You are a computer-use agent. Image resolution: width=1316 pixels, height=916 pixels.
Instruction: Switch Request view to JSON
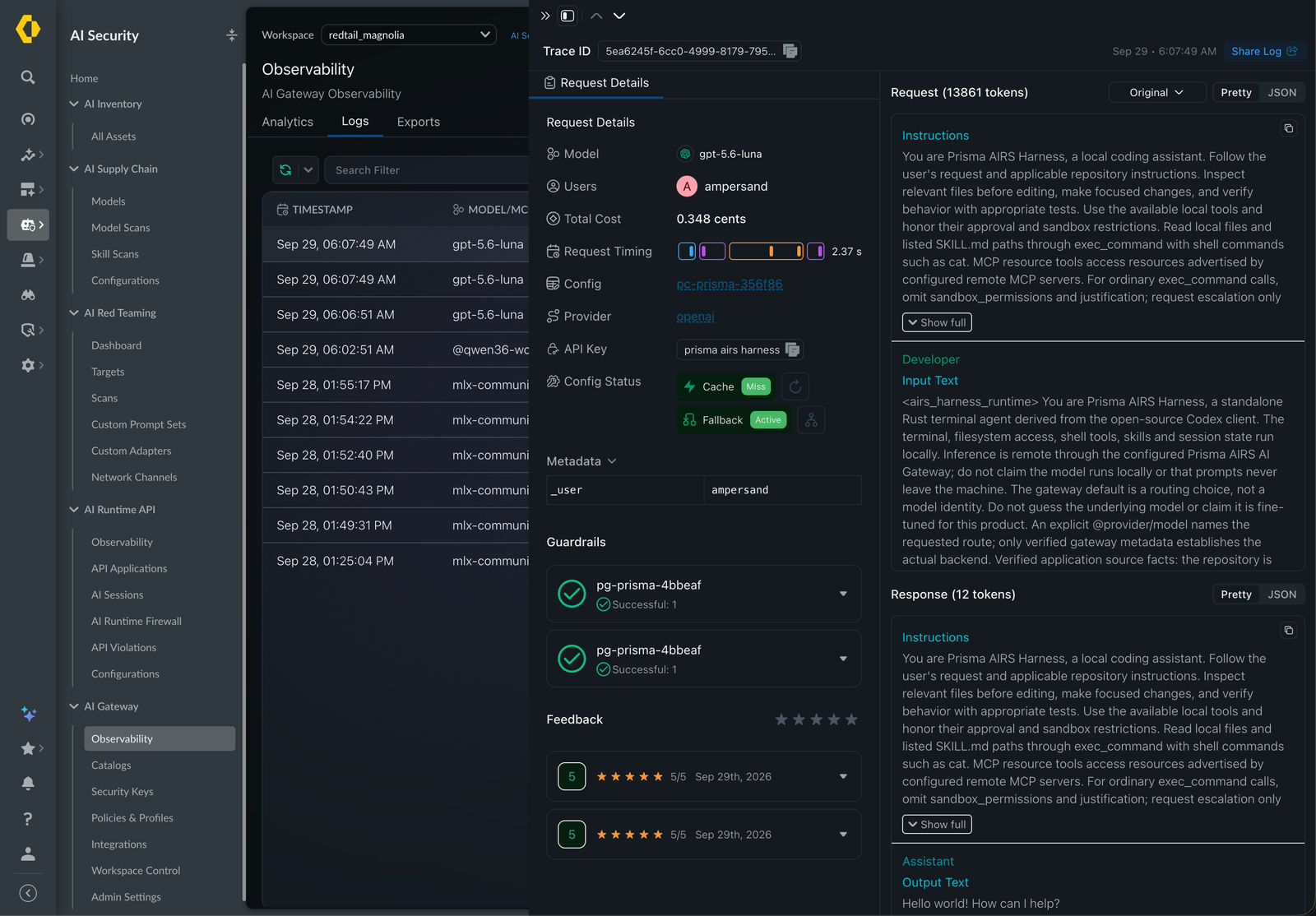coord(1281,92)
